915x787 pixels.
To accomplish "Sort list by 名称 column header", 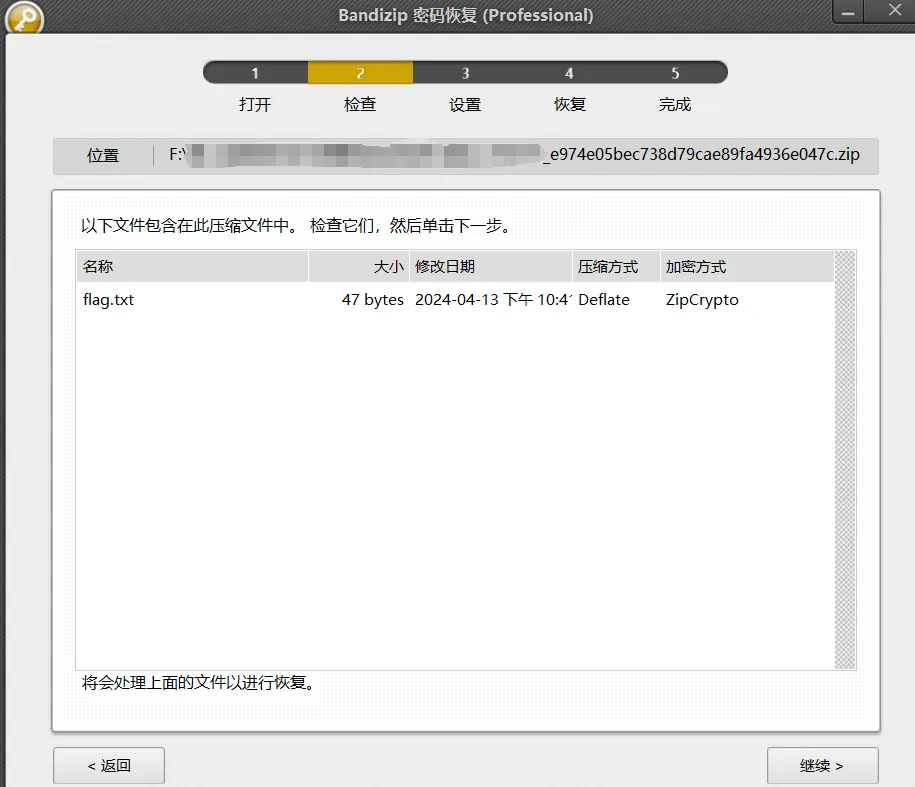I will pyautogui.click(x=192, y=267).
